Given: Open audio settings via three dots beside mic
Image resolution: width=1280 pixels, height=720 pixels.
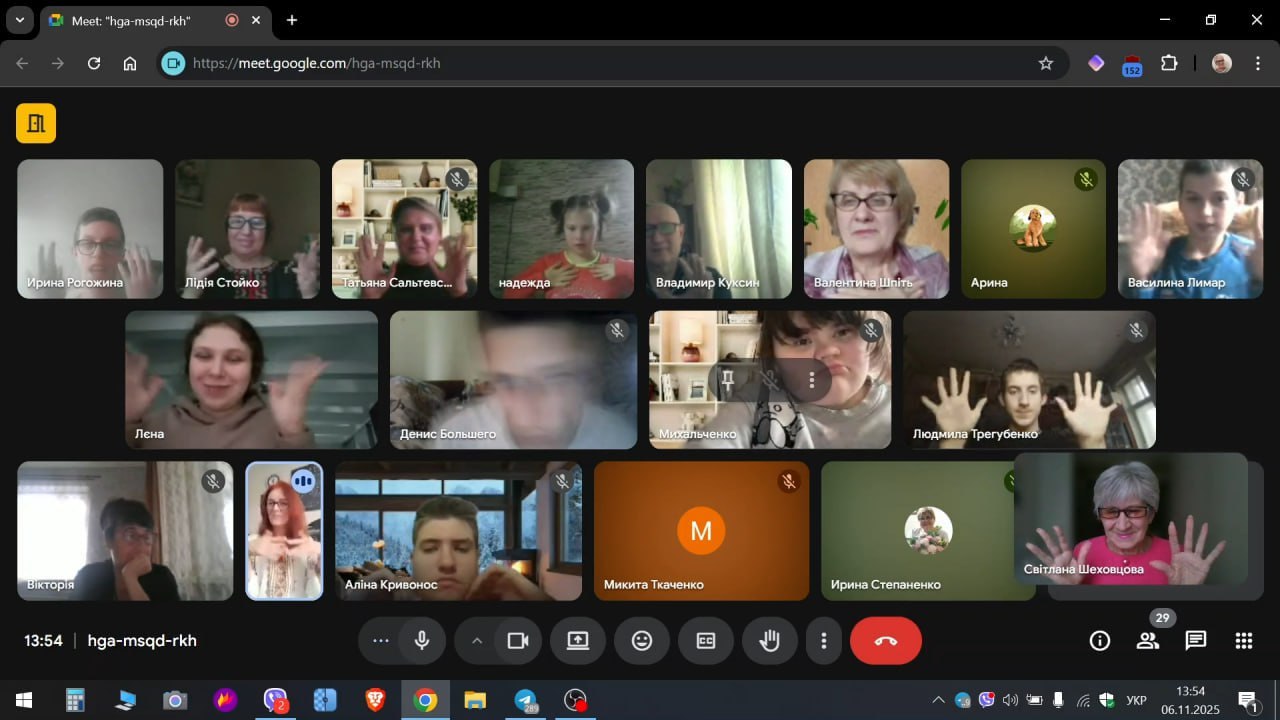Looking at the screenshot, I should coord(380,641).
